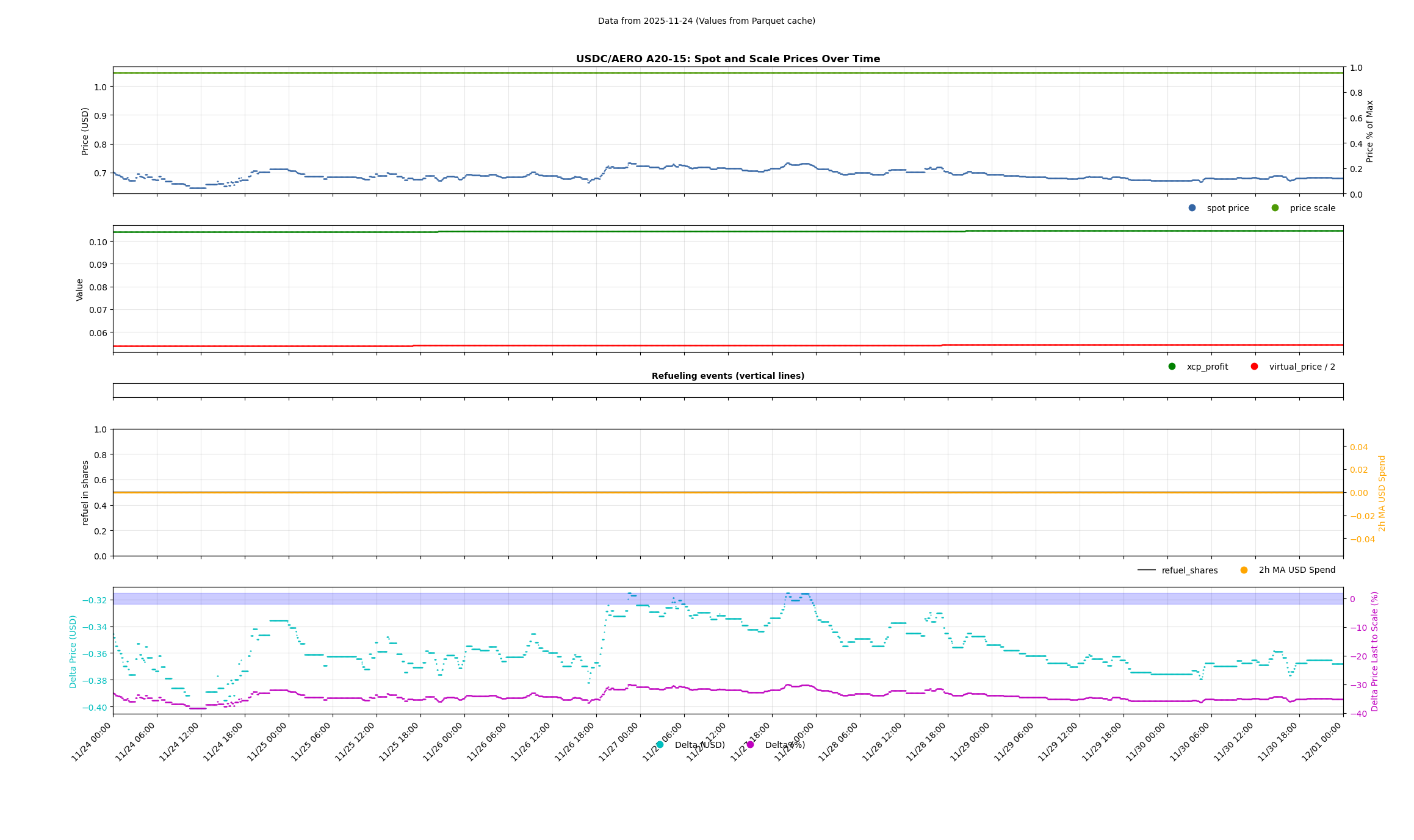
Task: Click the magenta Delta (%) legend marker
Action: pos(750,745)
